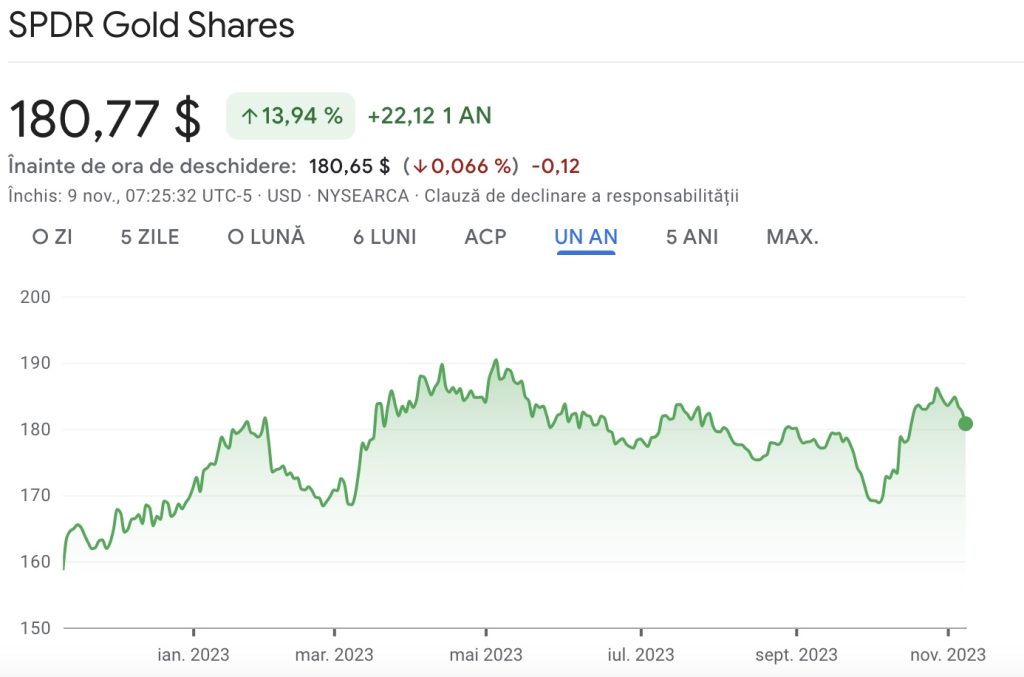
Task: Click the "+22,12 1 AN" change text
Action: 431,115
